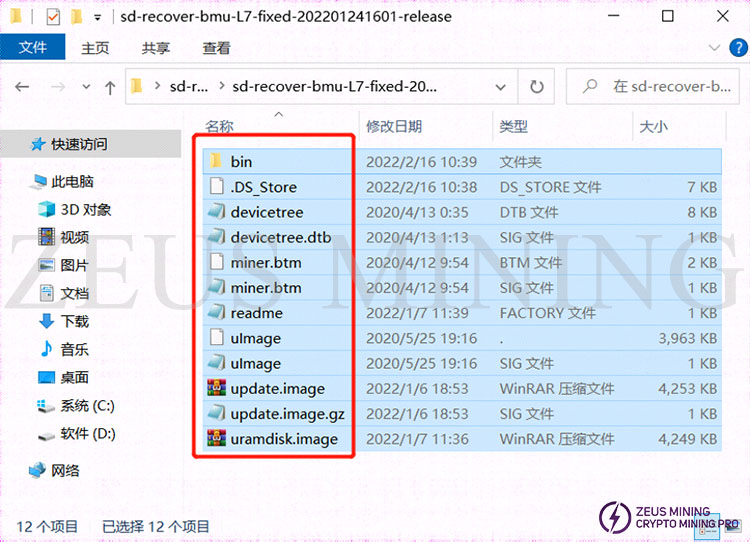Open the Desktop (桌面) sidebar folder
Viewport: 750px width, 542px height.
[64, 377]
